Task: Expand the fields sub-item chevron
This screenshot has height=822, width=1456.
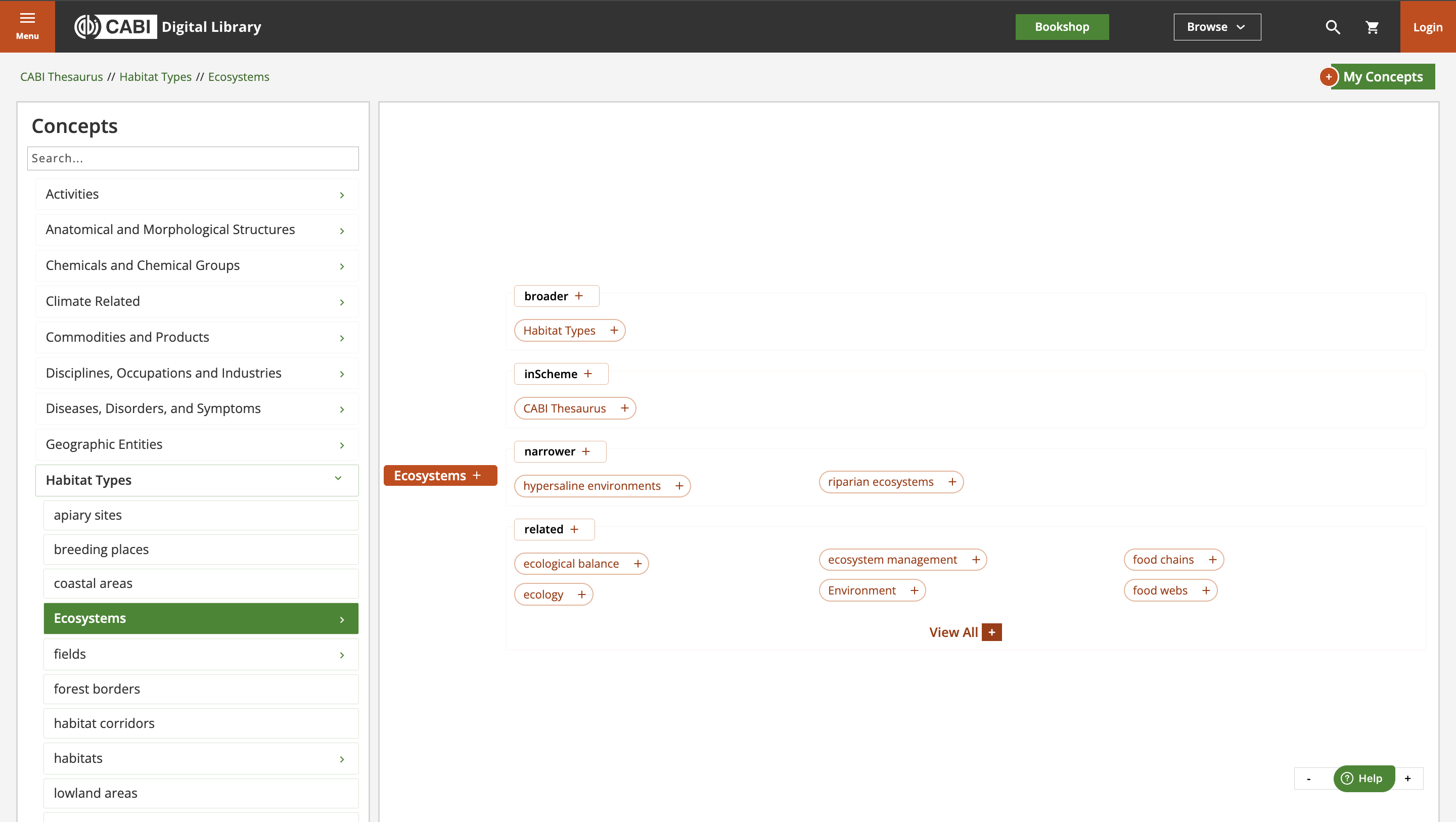Action: (341, 655)
